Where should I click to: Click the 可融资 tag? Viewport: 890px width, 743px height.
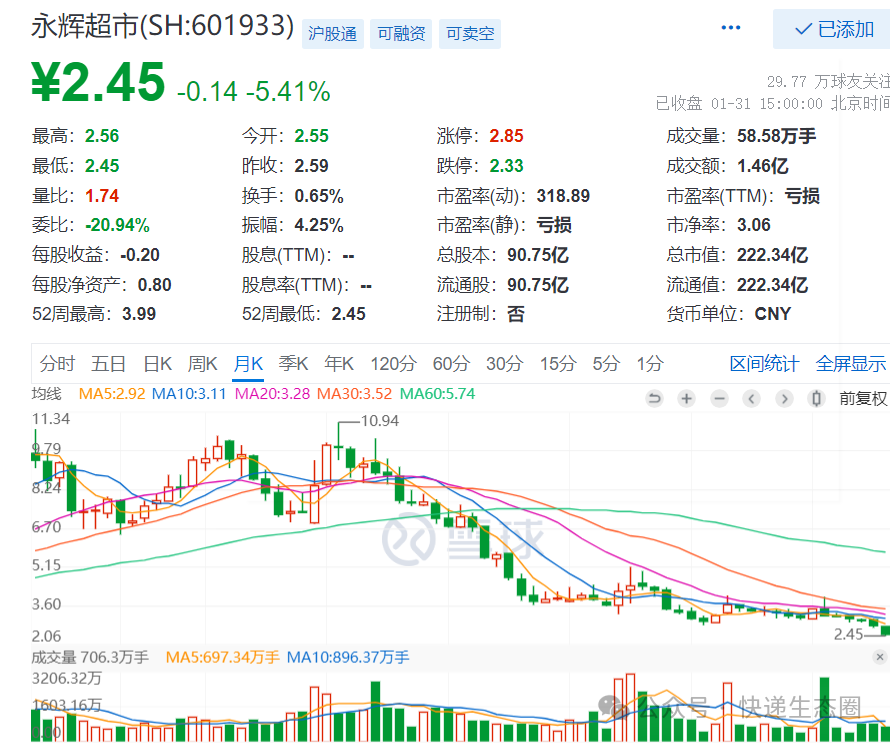[x=401, y=34]
